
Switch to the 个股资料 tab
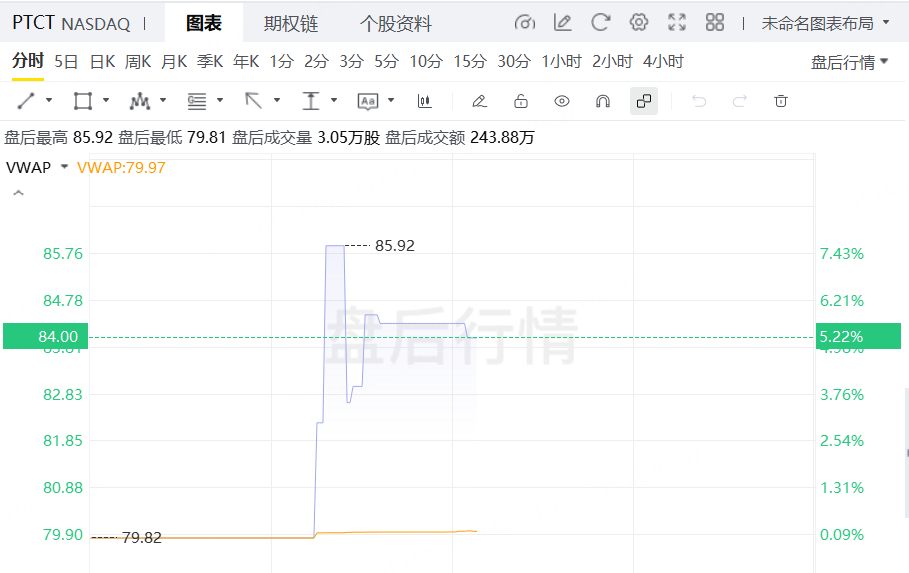pyautogui.click(x=396, y=24)
